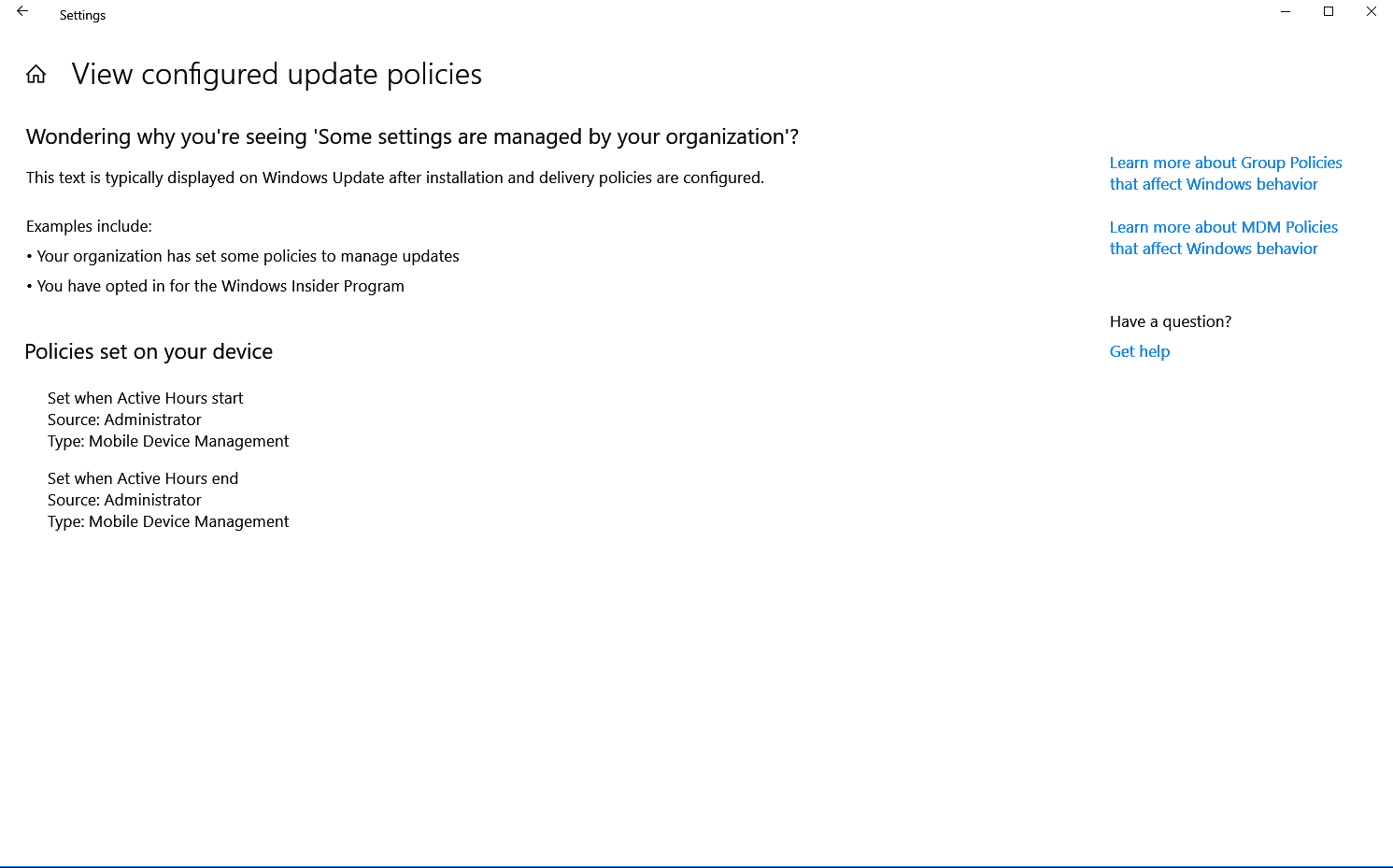Select the Policies set on your device heading
1393x868 pixels.
(x=149, y=351)
